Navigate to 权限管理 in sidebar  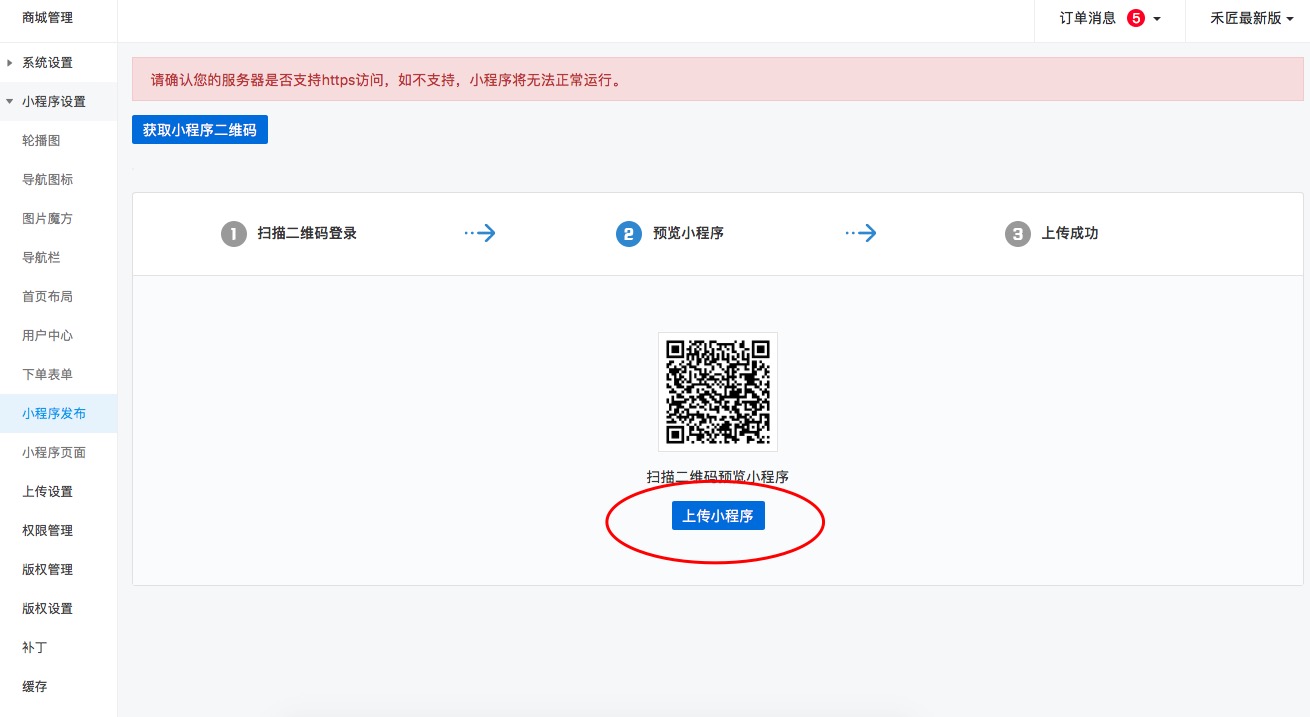pos(47,531)
